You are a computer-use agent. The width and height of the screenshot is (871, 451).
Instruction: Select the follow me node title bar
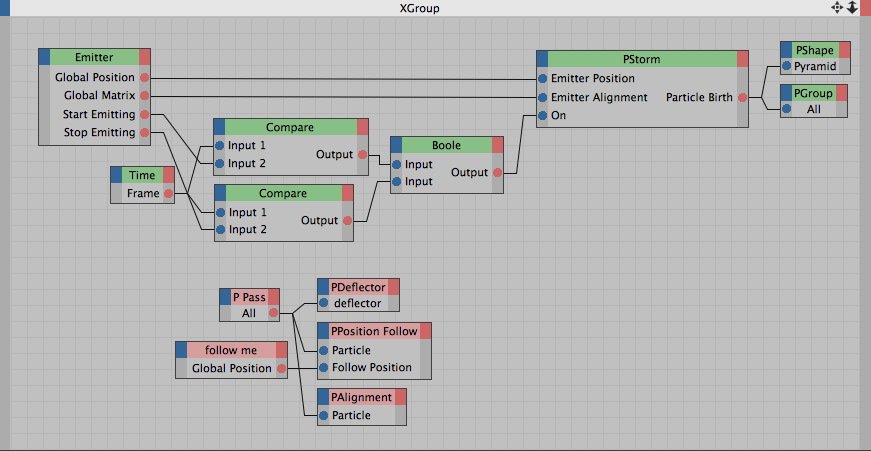pyautogui.click(x=231, y=350)
